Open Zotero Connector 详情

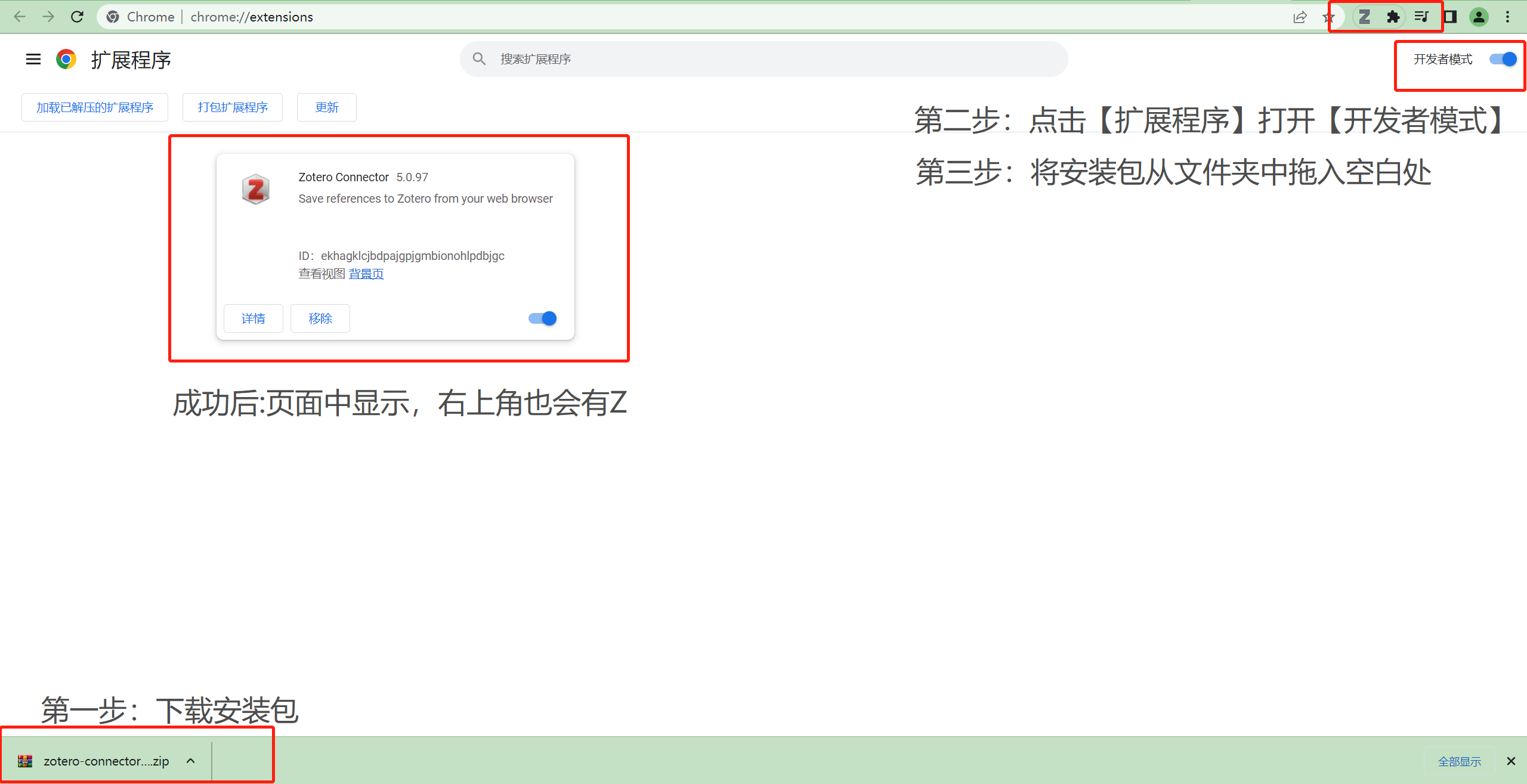point(254,318)
